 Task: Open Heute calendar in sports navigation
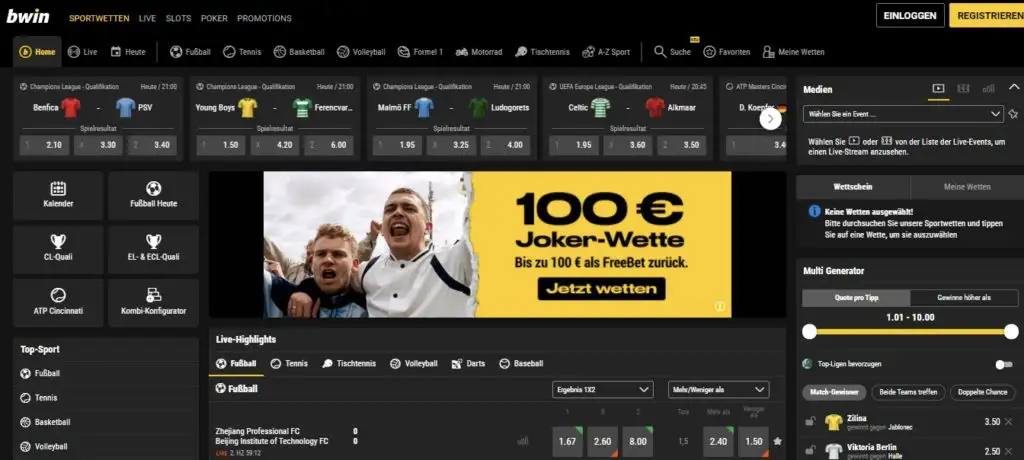click(x=128, y=52)
